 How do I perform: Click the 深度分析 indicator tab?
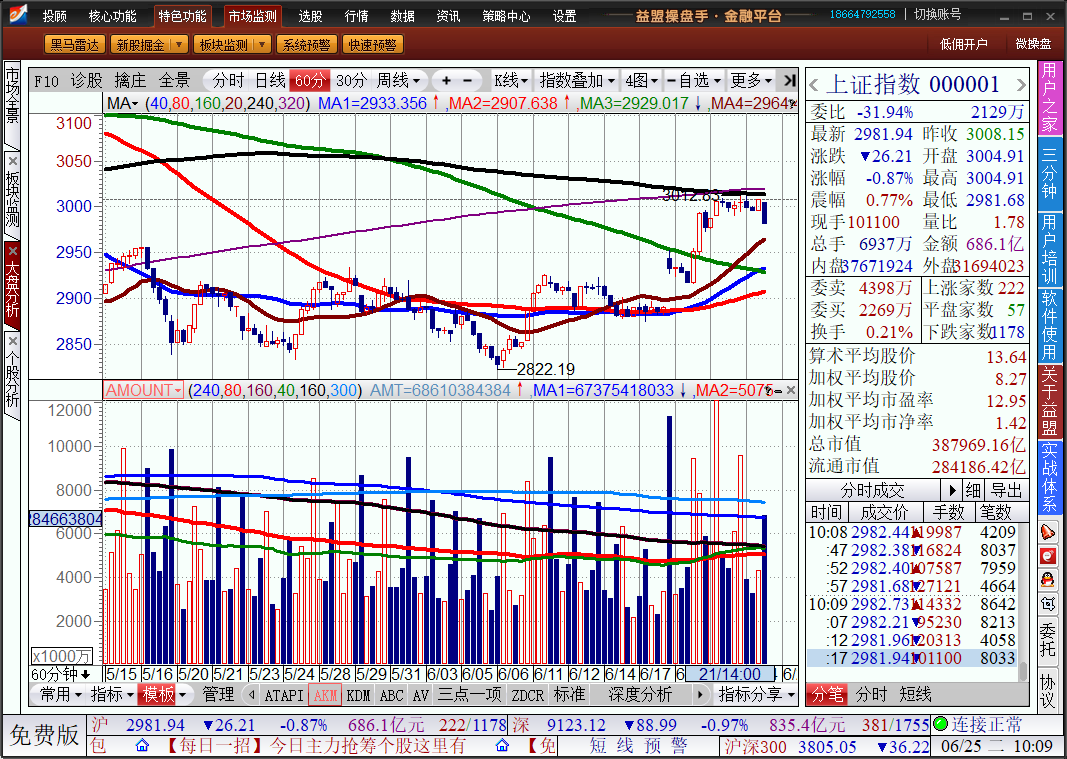click(640, 694)
